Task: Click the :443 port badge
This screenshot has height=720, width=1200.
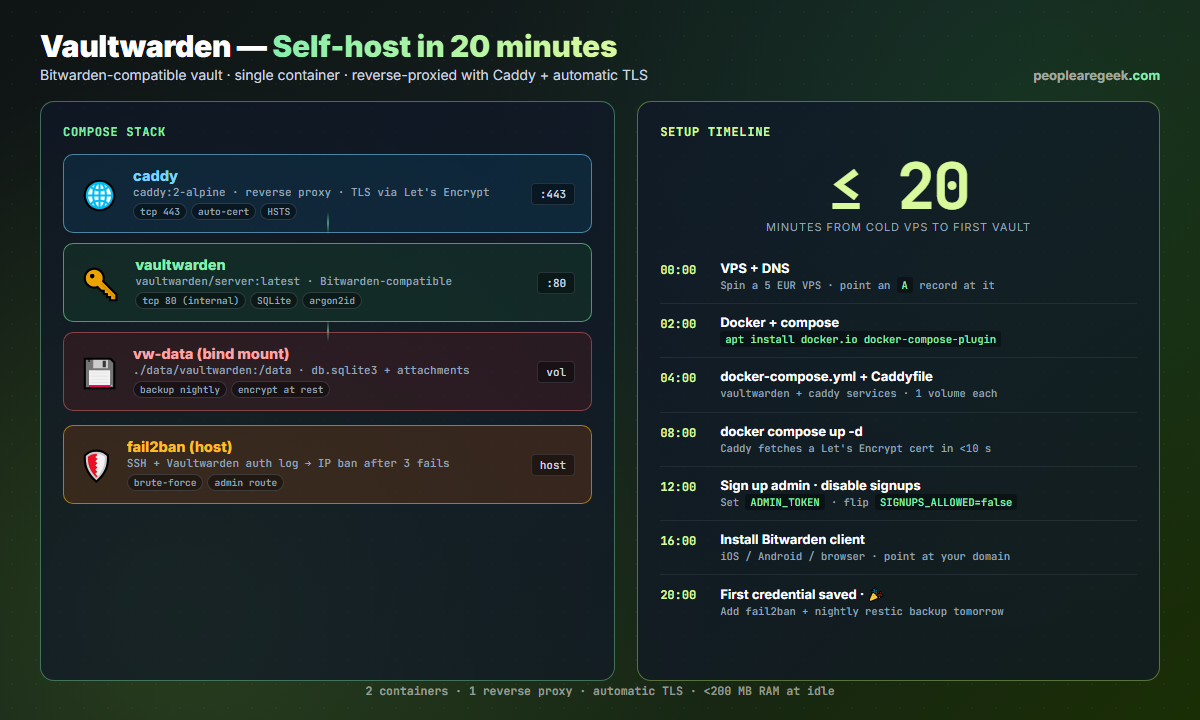Action: (553, 194)
